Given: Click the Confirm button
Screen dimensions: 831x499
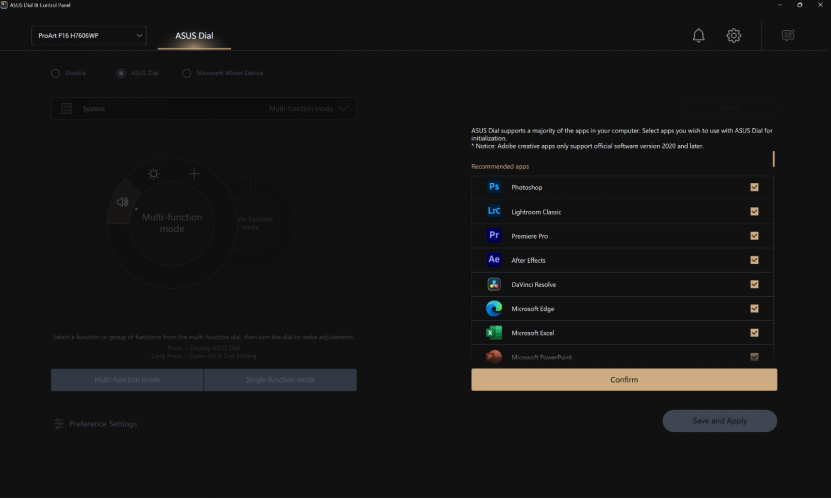Looking at the screenshot, I should coord(624,380).
